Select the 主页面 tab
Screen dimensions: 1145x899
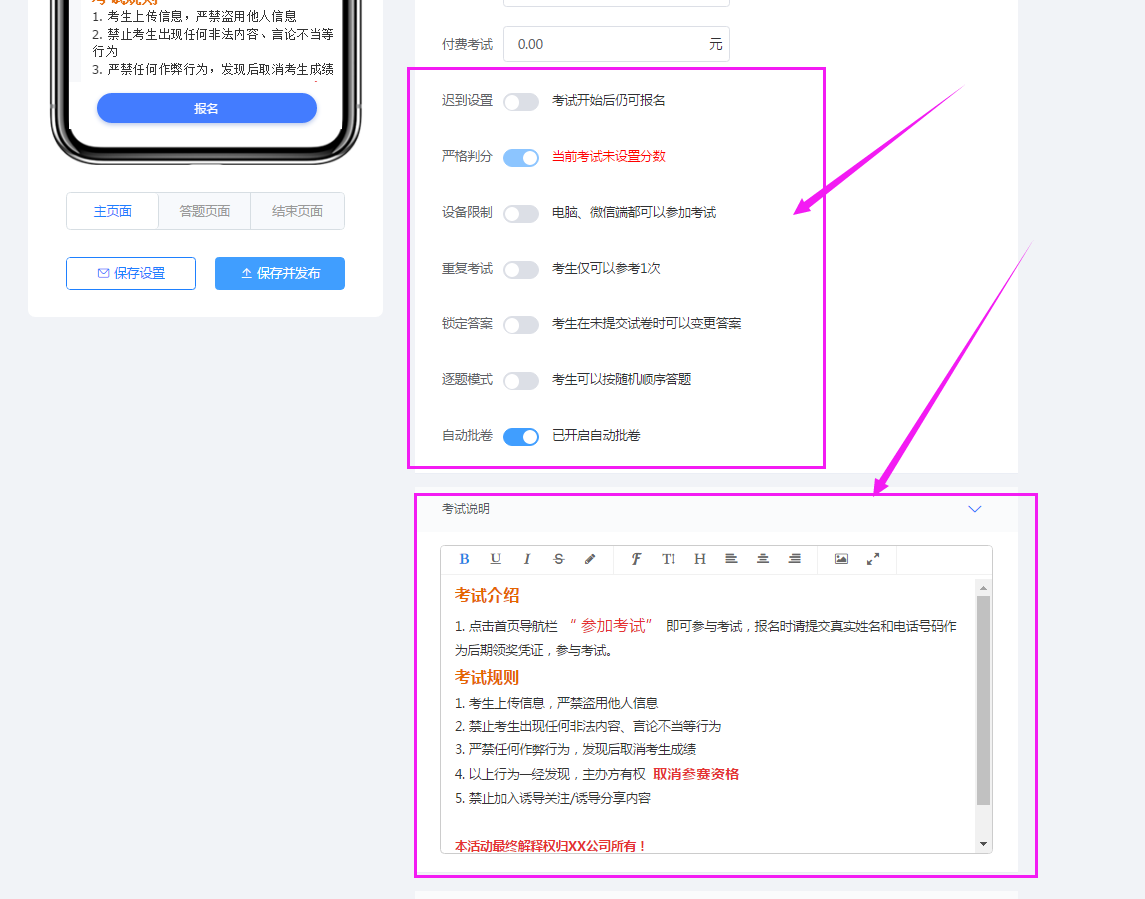click(x=112, y=211)
